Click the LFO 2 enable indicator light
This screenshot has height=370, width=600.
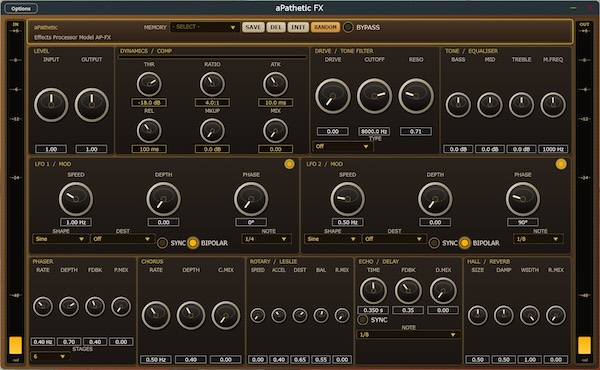561,164
